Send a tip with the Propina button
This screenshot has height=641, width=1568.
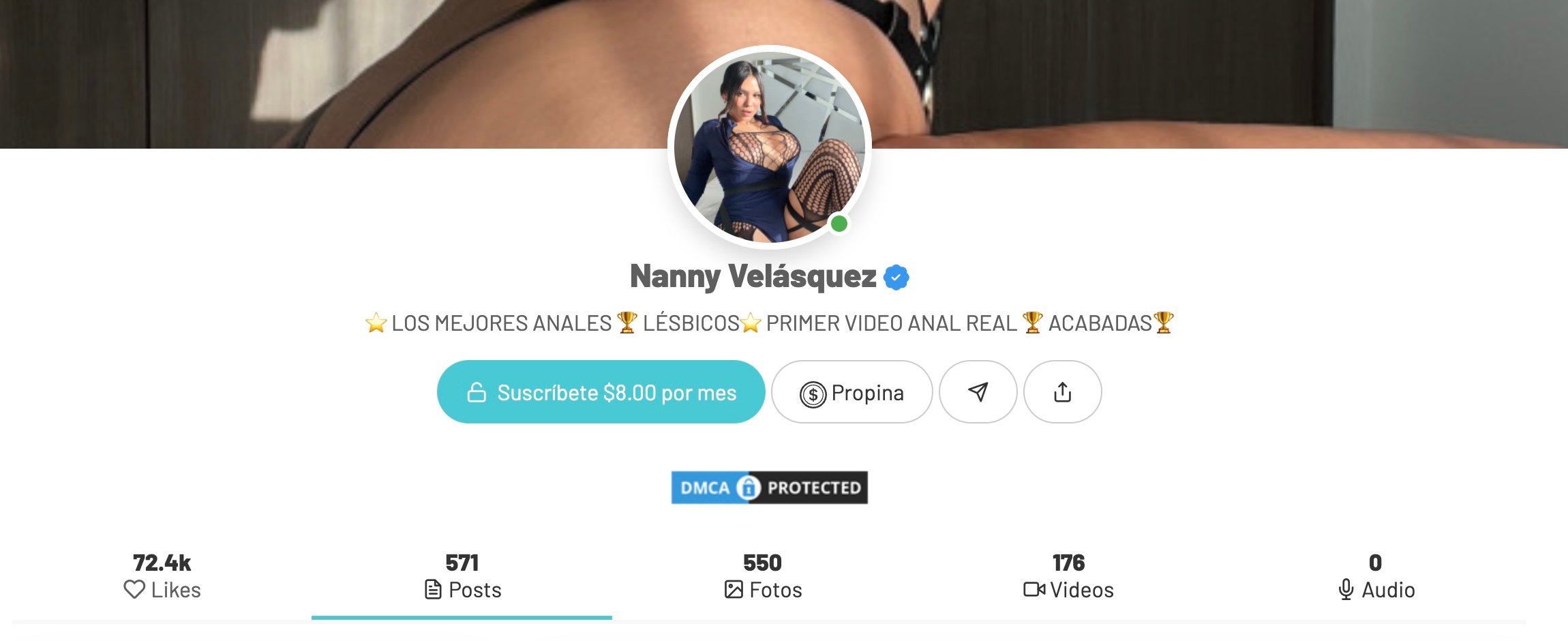(x=851, y=392)
